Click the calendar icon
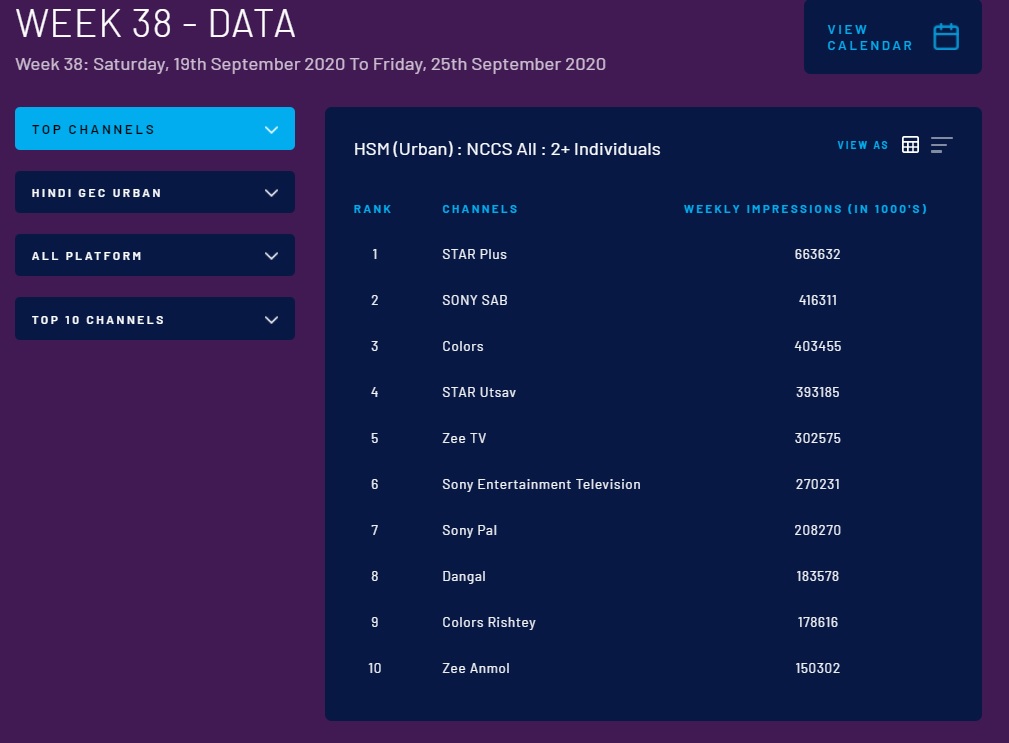 pyautogui.click(x=945, y=37)
